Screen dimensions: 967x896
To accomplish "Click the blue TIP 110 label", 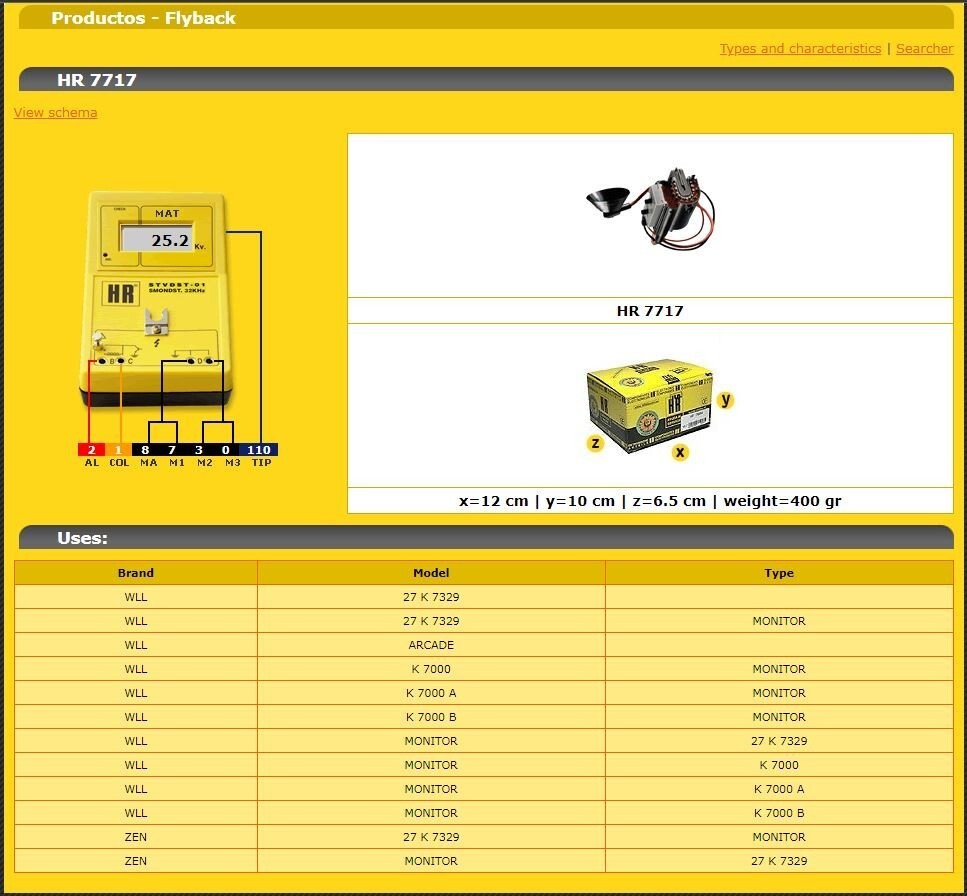I will pyautogui.click(x=261, y=451).
